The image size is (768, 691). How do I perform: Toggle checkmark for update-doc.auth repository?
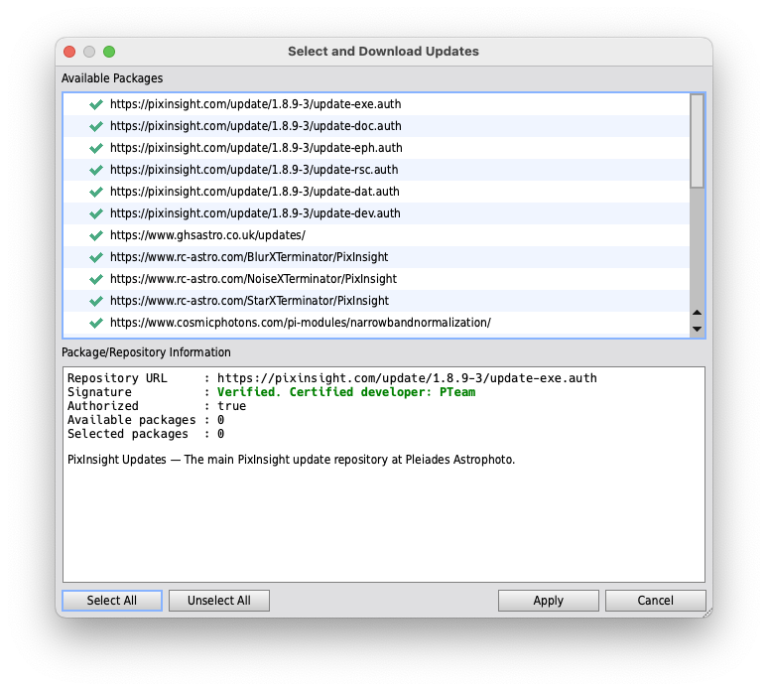click(x=96, y=126)
